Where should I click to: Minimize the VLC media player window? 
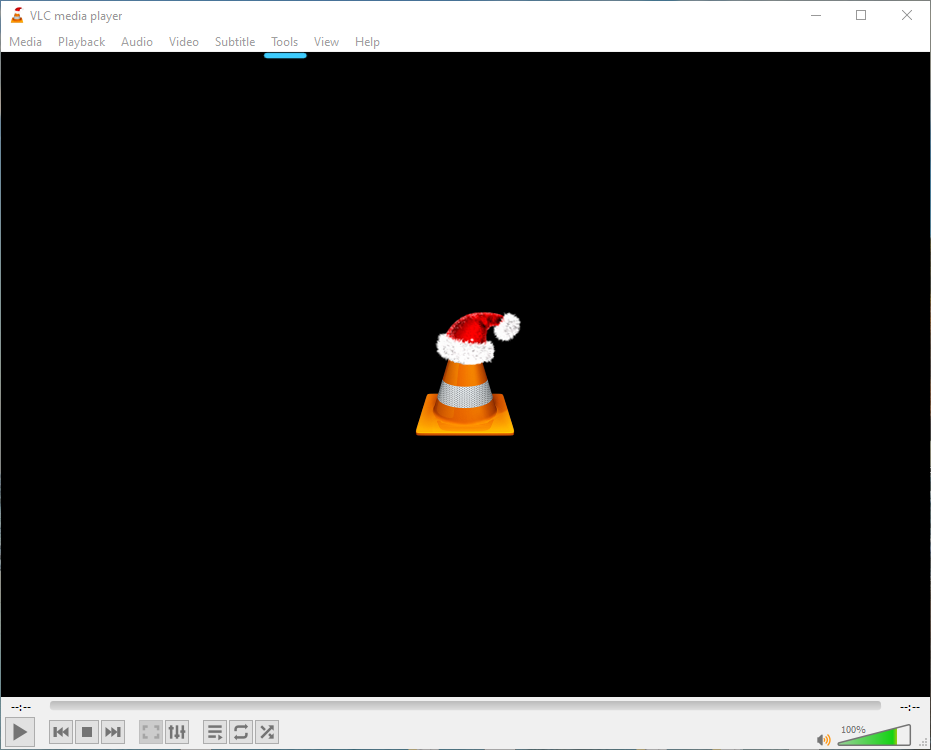[816, 15]
